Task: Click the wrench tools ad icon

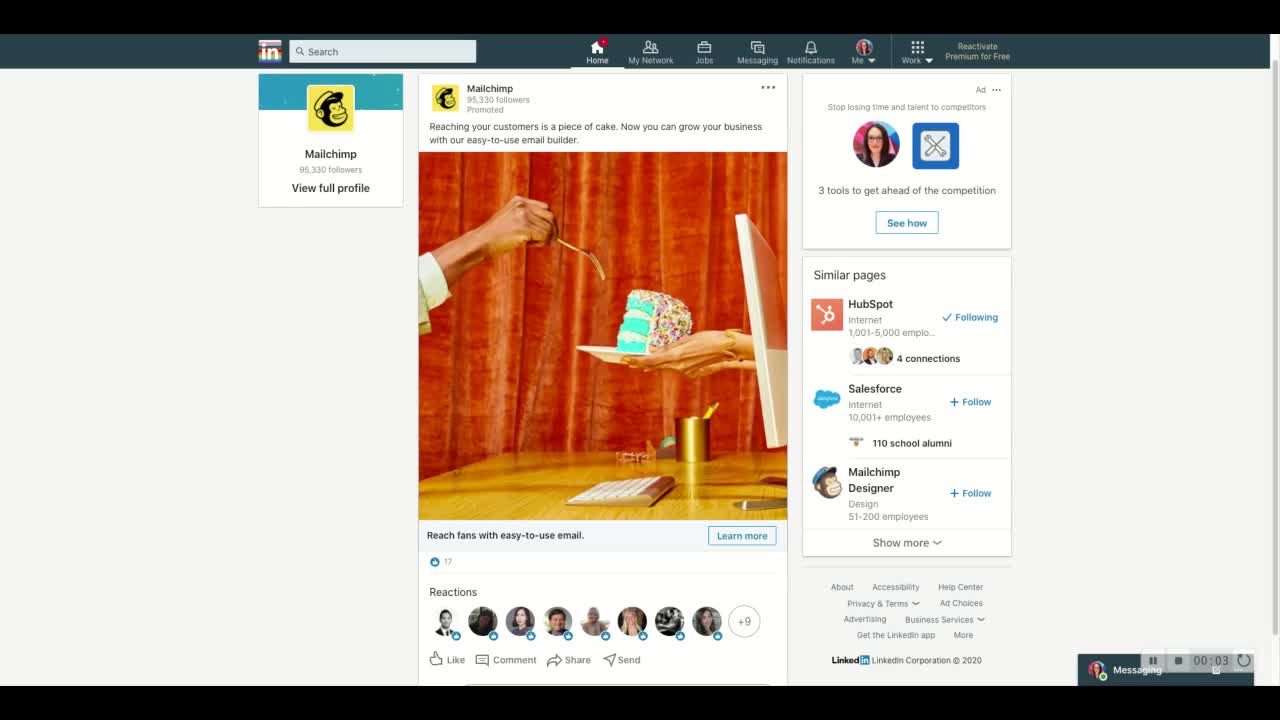Action: pos(935,146)
